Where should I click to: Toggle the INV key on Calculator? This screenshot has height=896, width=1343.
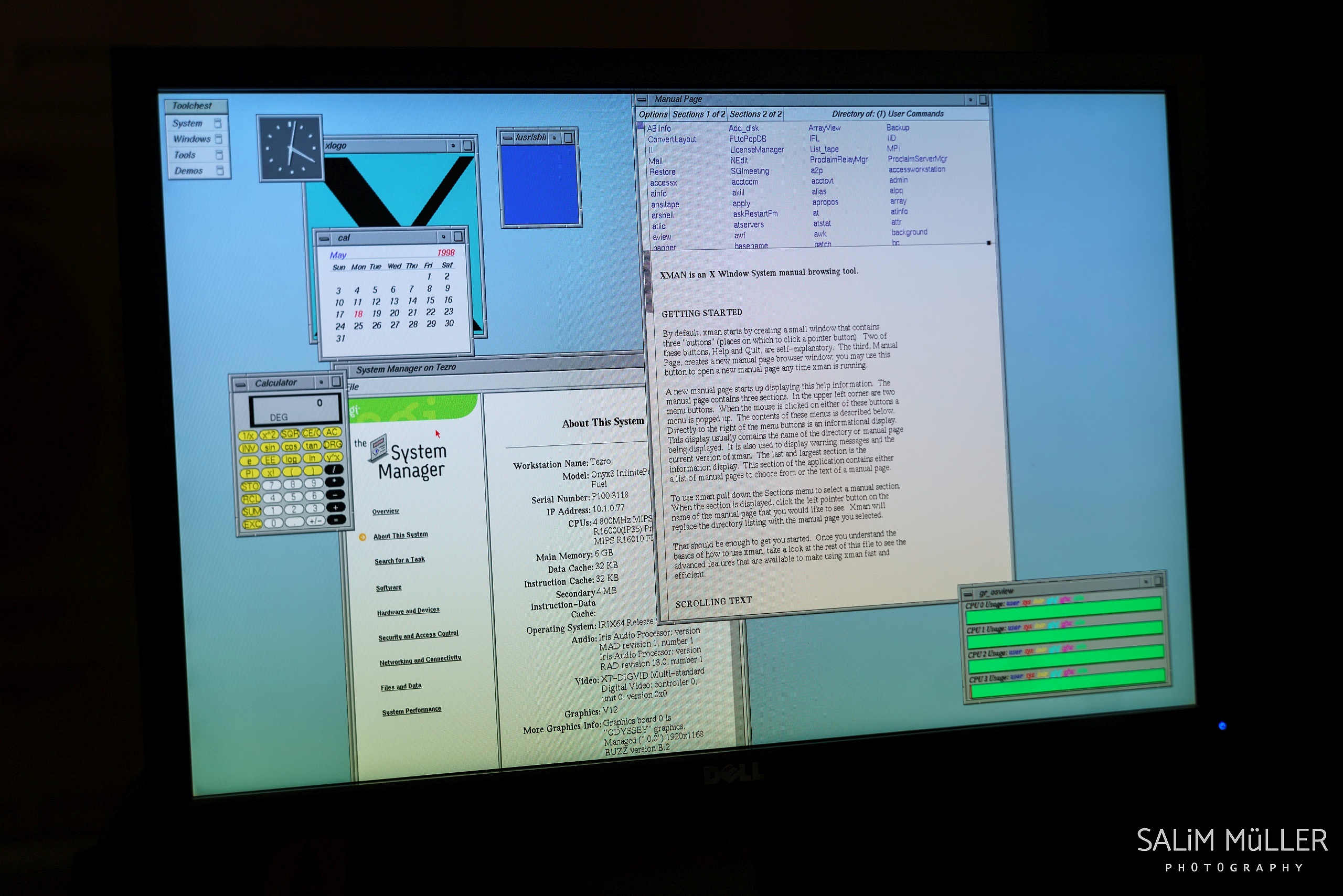248,448
